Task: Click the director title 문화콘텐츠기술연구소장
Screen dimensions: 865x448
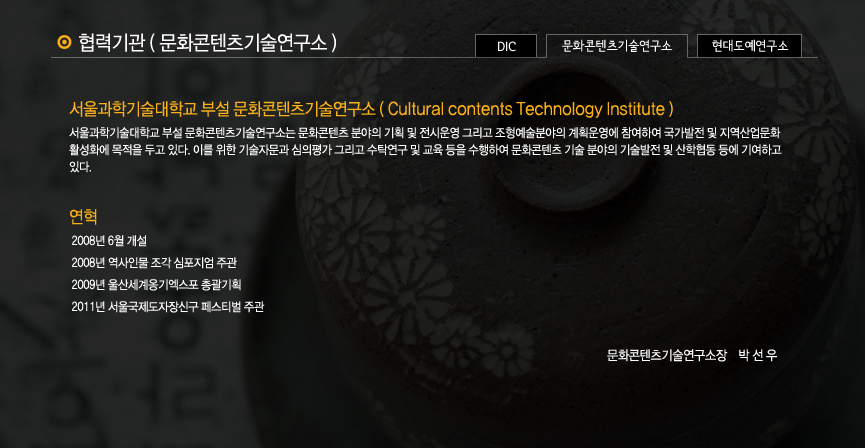Action: pyautogui.click(x=667, y=355)
